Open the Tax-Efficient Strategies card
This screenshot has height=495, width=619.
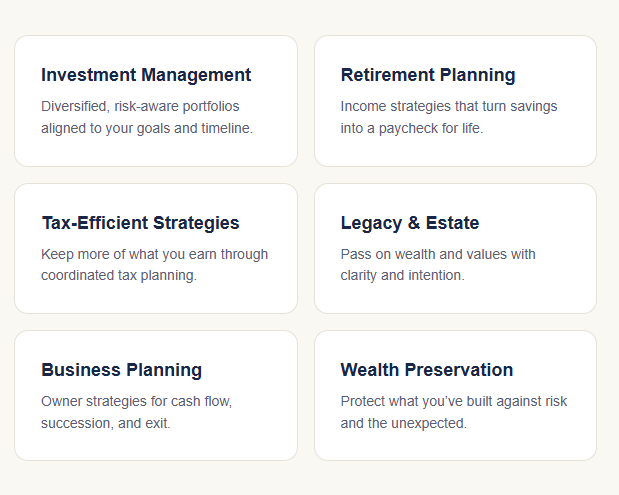tap(156, 248)
